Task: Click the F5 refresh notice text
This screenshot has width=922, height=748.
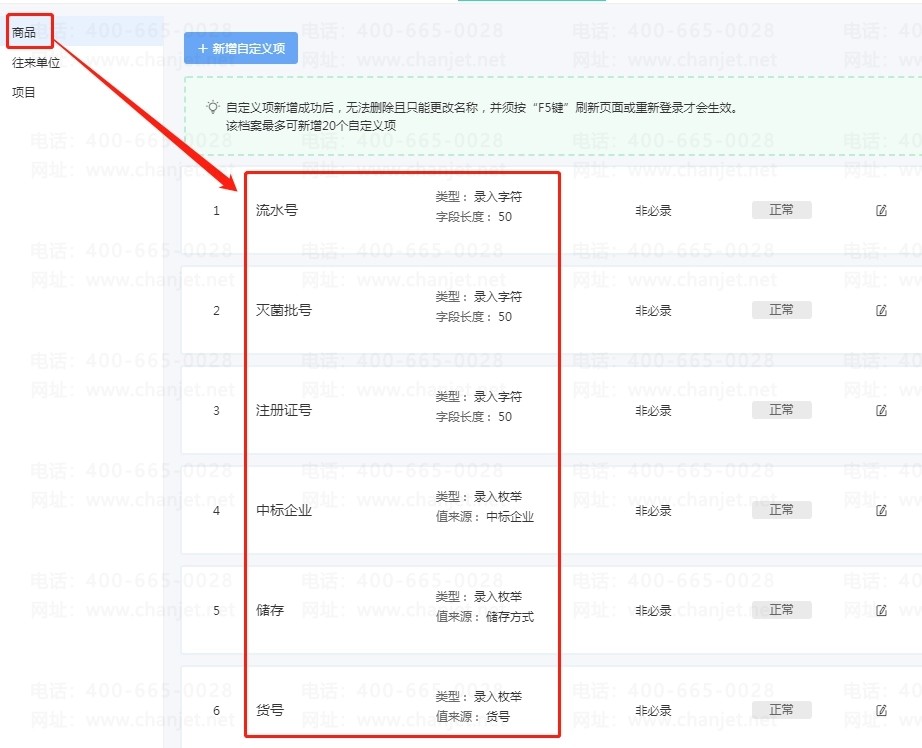Action: coord(482,108)
